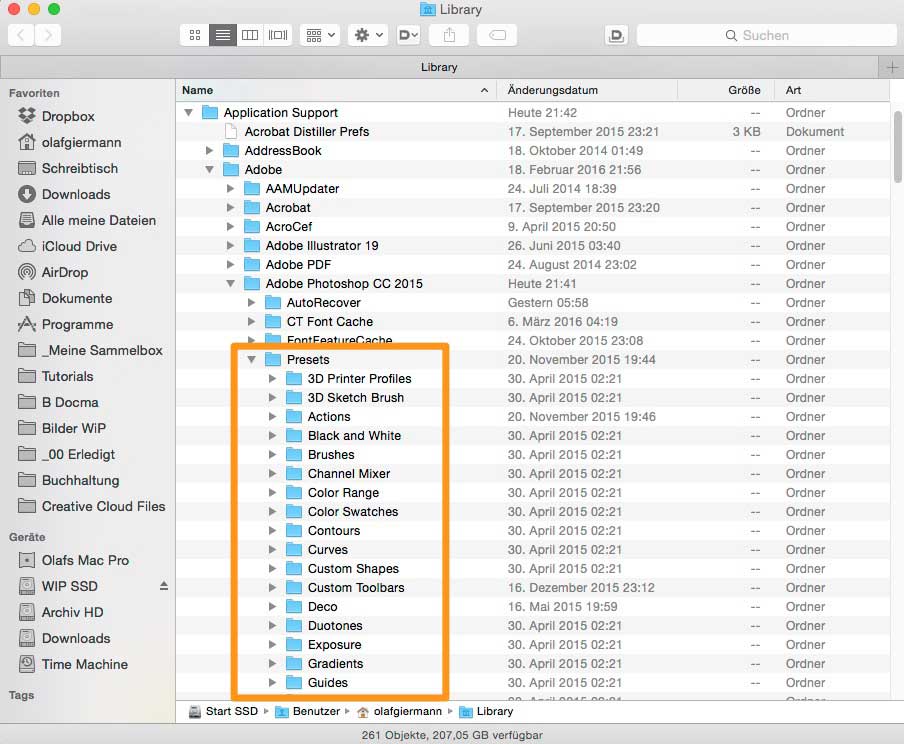Select Cover Flow view icon
904x744 pixels.
(278, 35)
